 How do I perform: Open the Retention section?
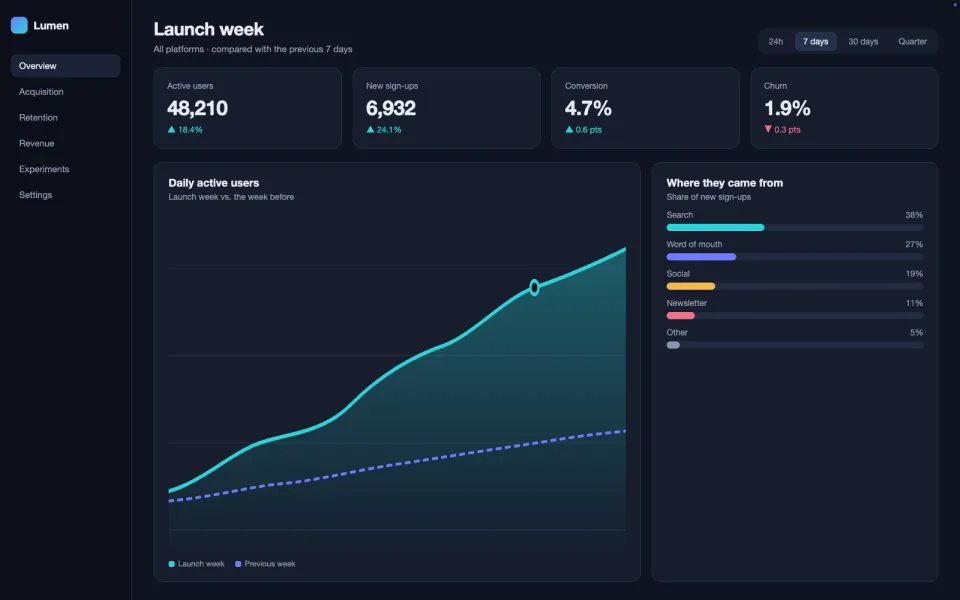tap(66, 117)
